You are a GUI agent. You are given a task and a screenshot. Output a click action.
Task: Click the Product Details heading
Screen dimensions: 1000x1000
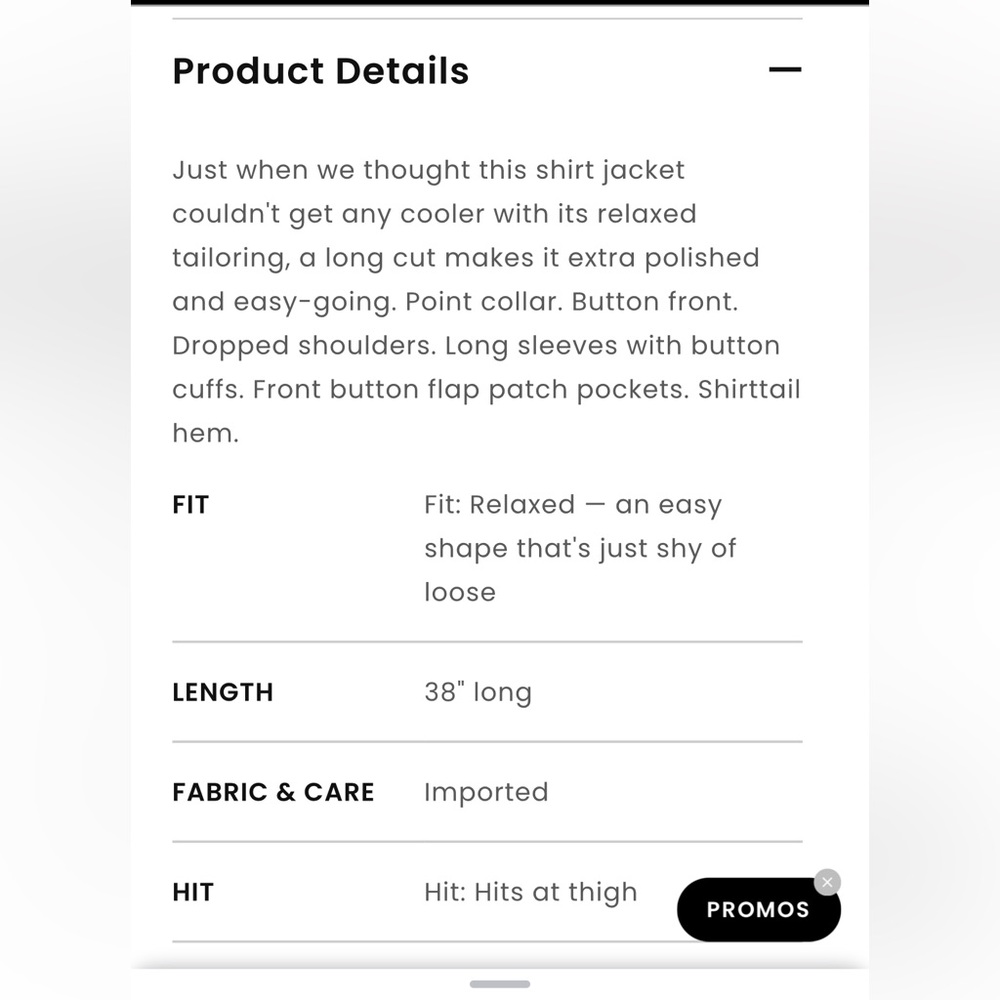pyautogui.click(x=320, y=71)
